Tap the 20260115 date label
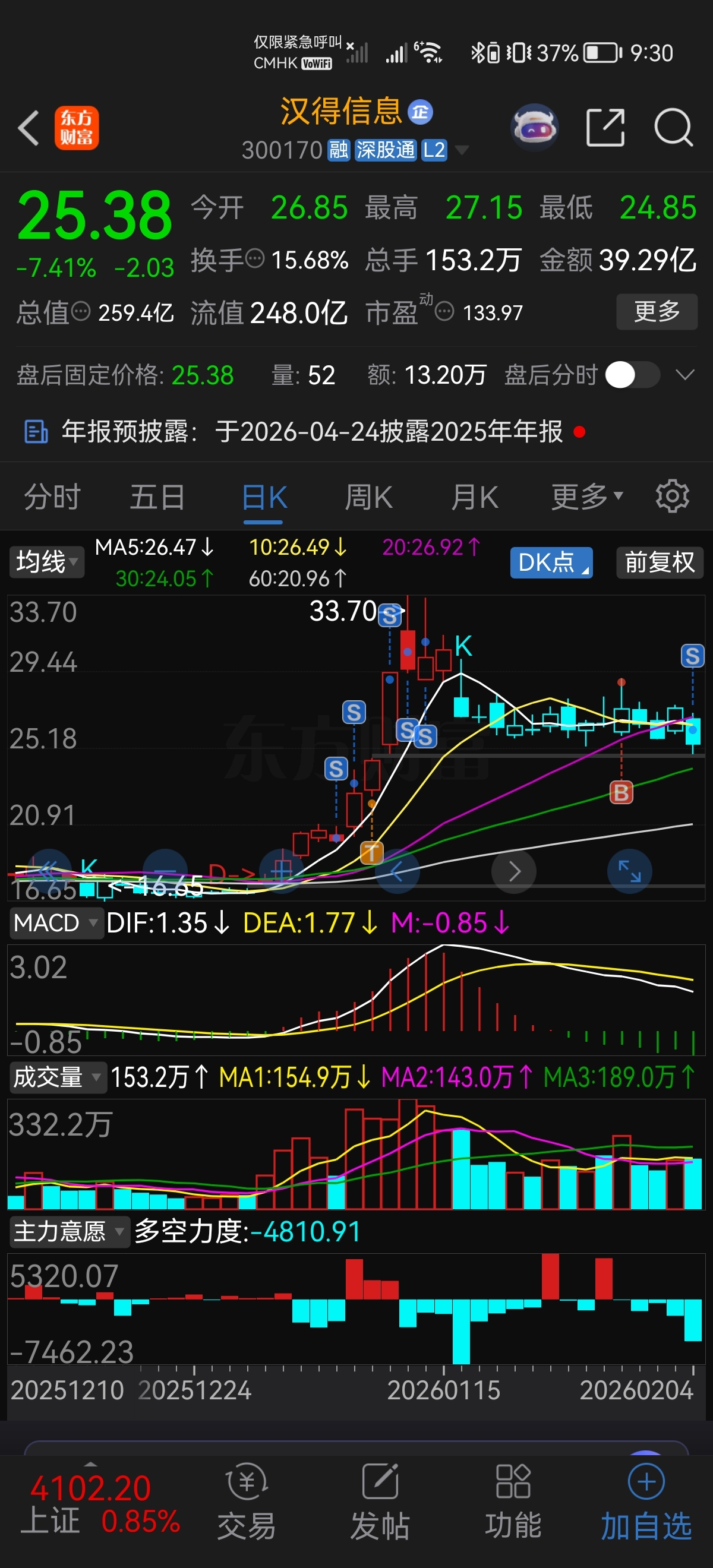Image resolution: width=713 pixels, height=1568 pixels. tap(443, 1390)
